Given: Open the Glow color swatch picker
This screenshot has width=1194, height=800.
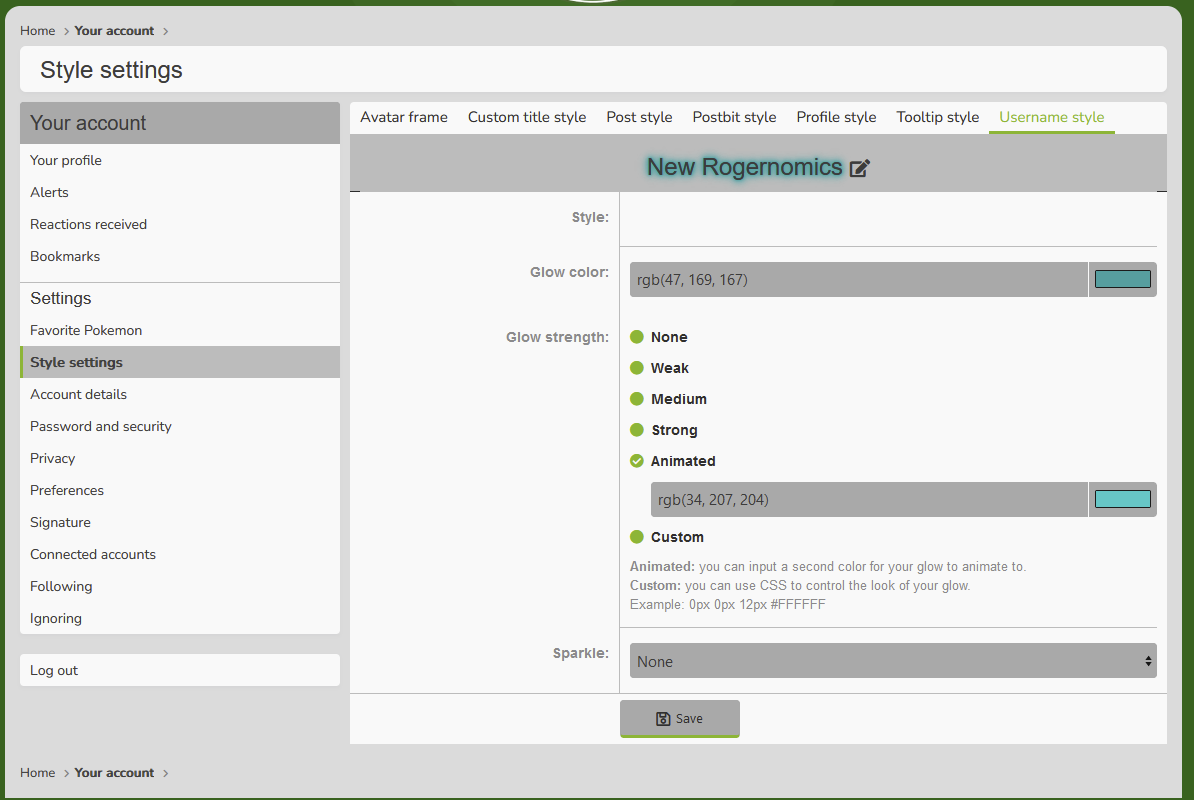Looking at the screenshot, I should tap(1122, 280).
